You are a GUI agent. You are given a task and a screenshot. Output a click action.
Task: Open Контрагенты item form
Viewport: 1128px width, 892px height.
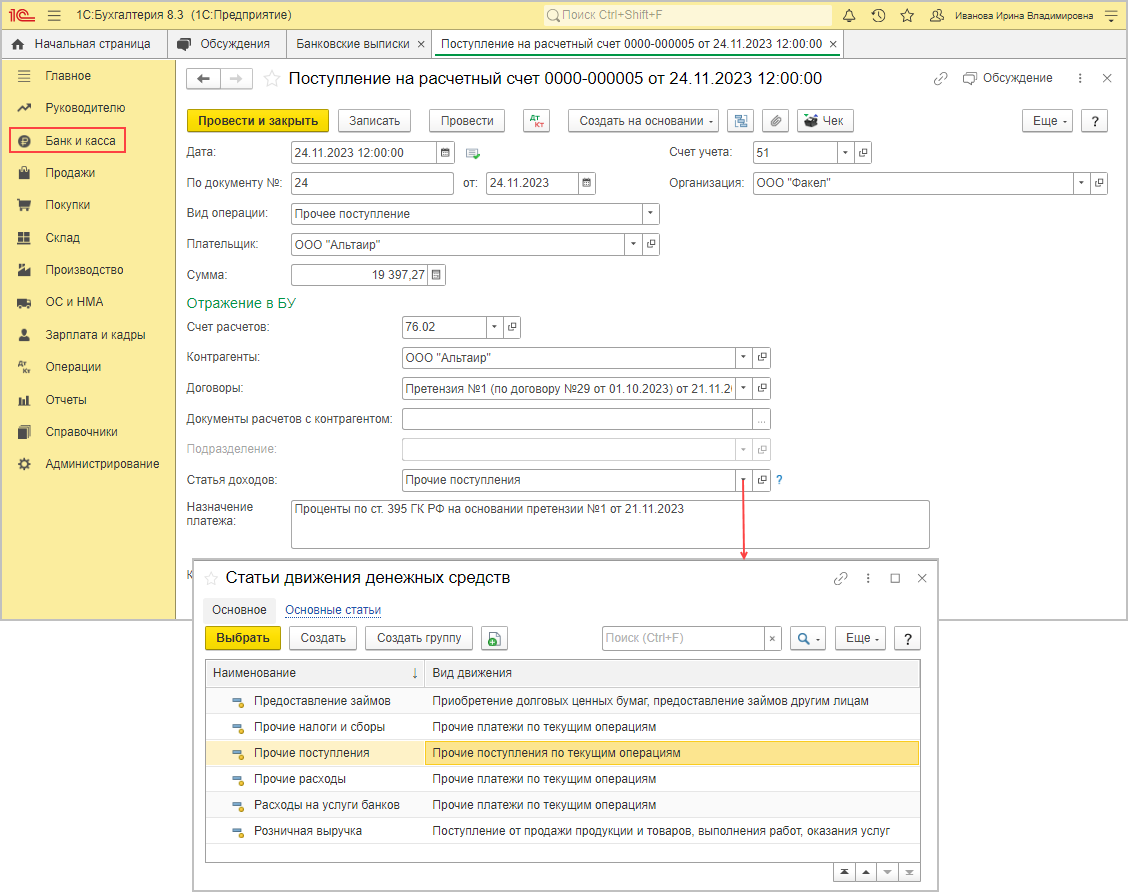(762, 357)
